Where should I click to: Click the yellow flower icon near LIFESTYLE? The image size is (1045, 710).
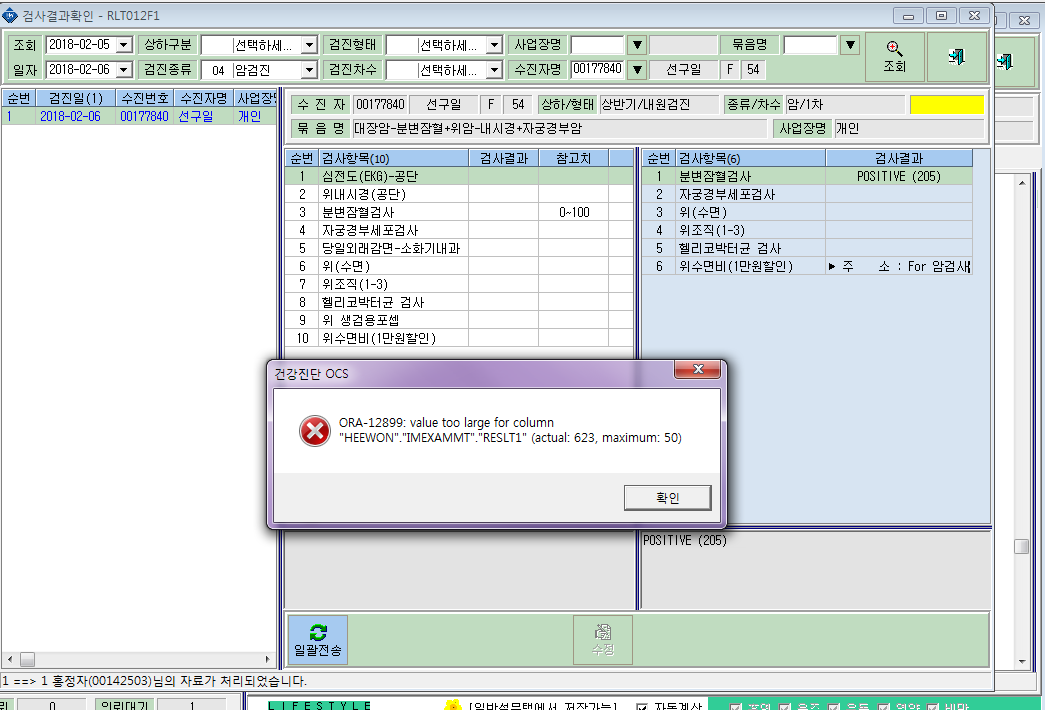pos(453,705)
